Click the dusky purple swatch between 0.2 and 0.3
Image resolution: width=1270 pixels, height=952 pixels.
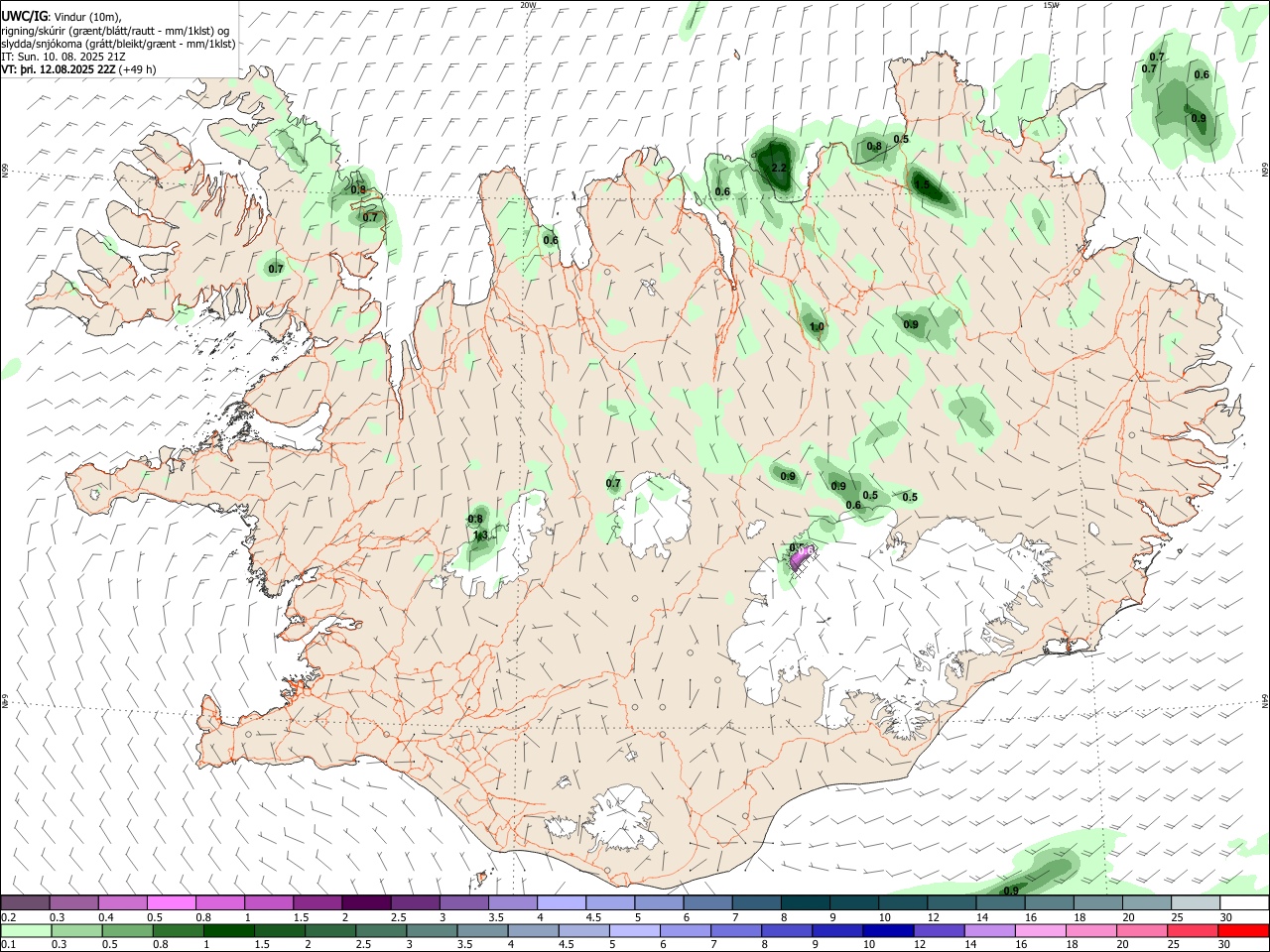tap(25, 902)
